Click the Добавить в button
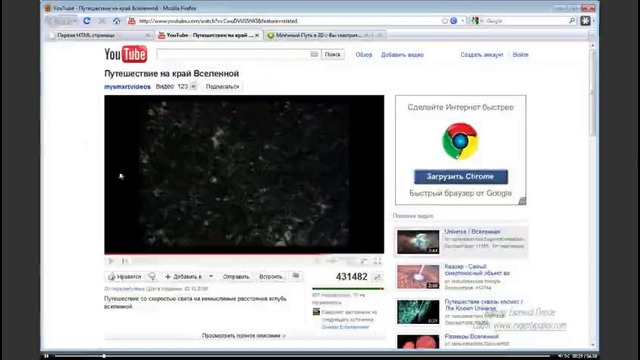 click(183, 277)
